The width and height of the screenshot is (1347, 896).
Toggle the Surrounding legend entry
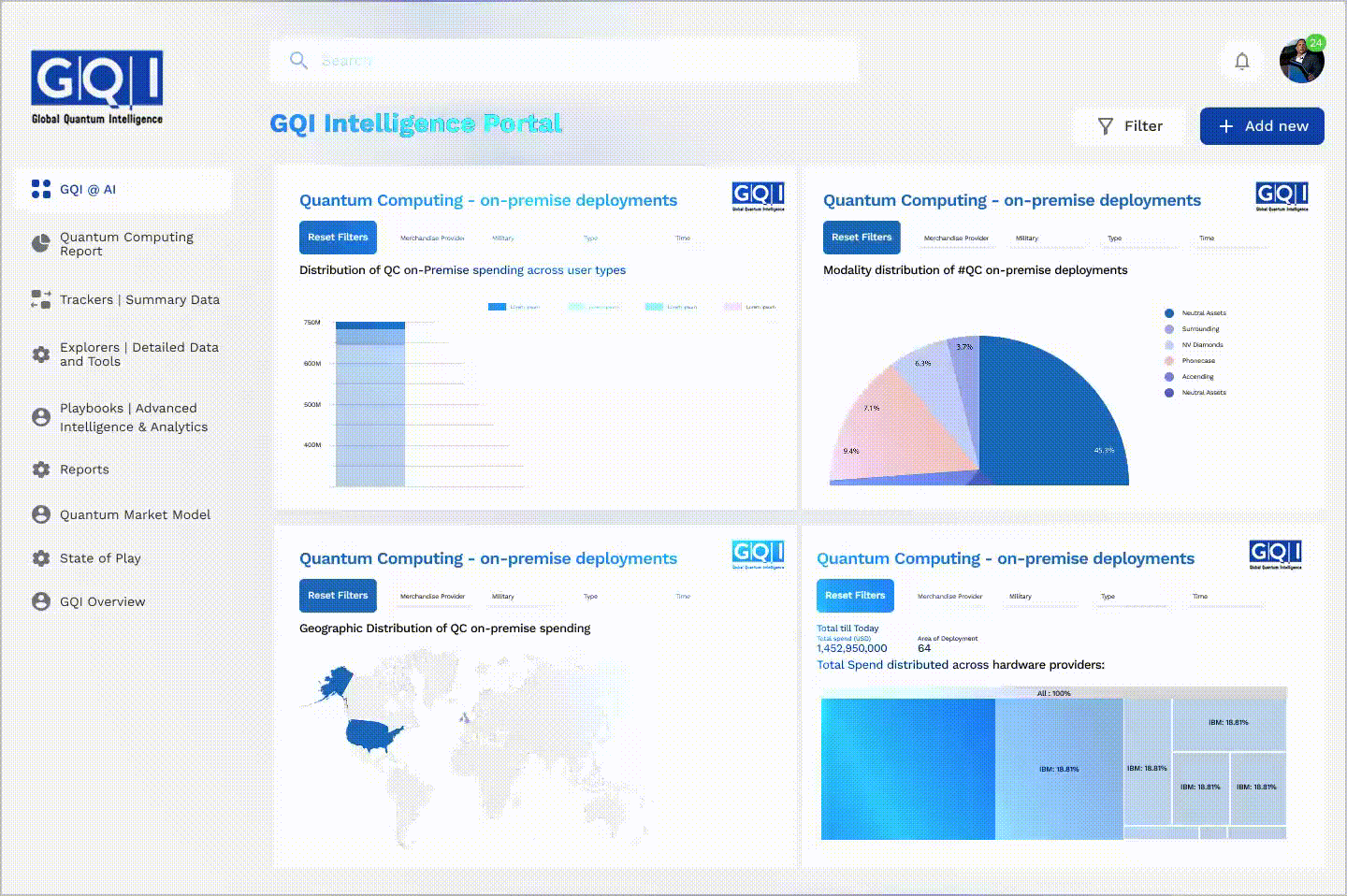pos(1199,329)
